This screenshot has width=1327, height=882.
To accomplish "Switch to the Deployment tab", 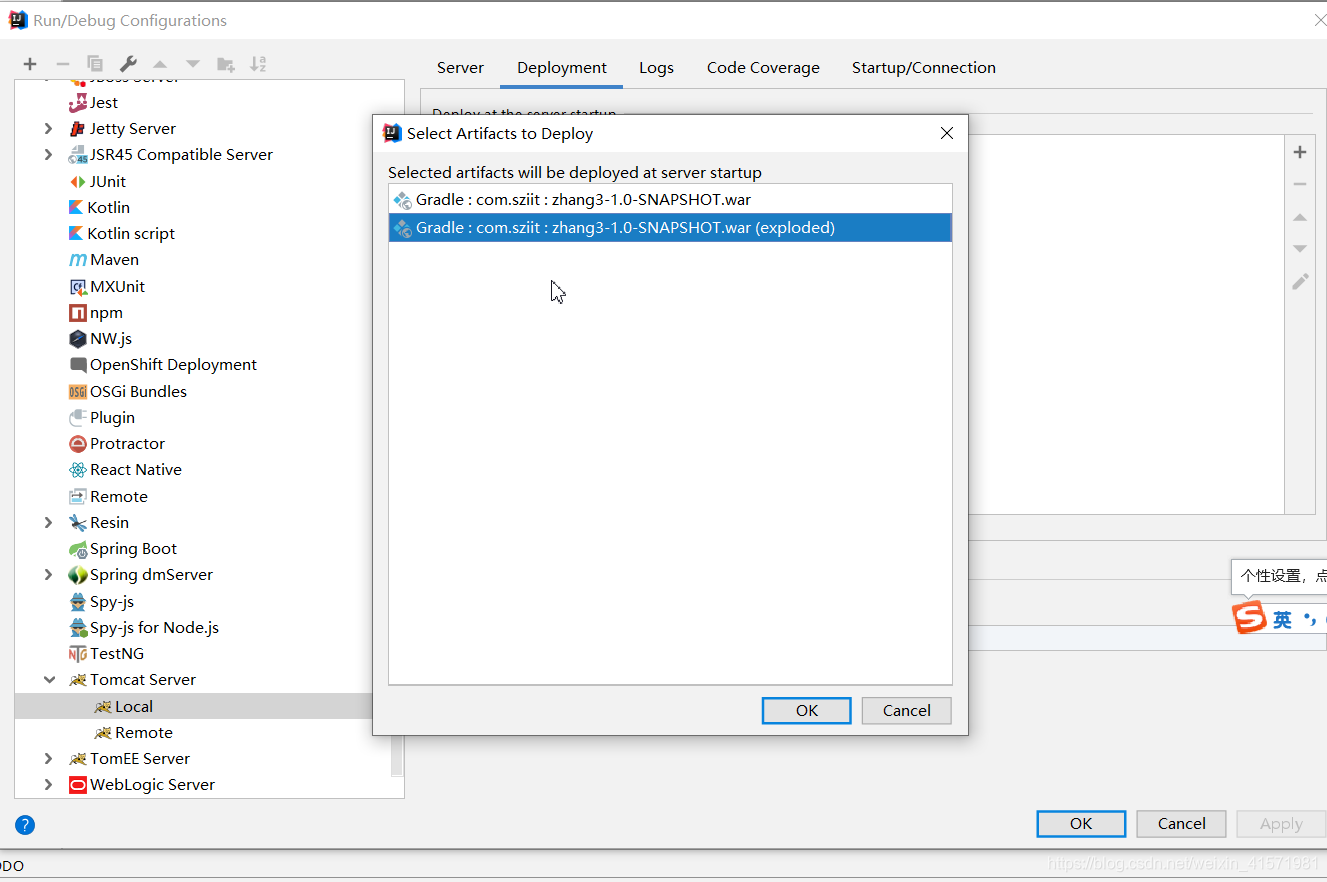I will (562, 68).
